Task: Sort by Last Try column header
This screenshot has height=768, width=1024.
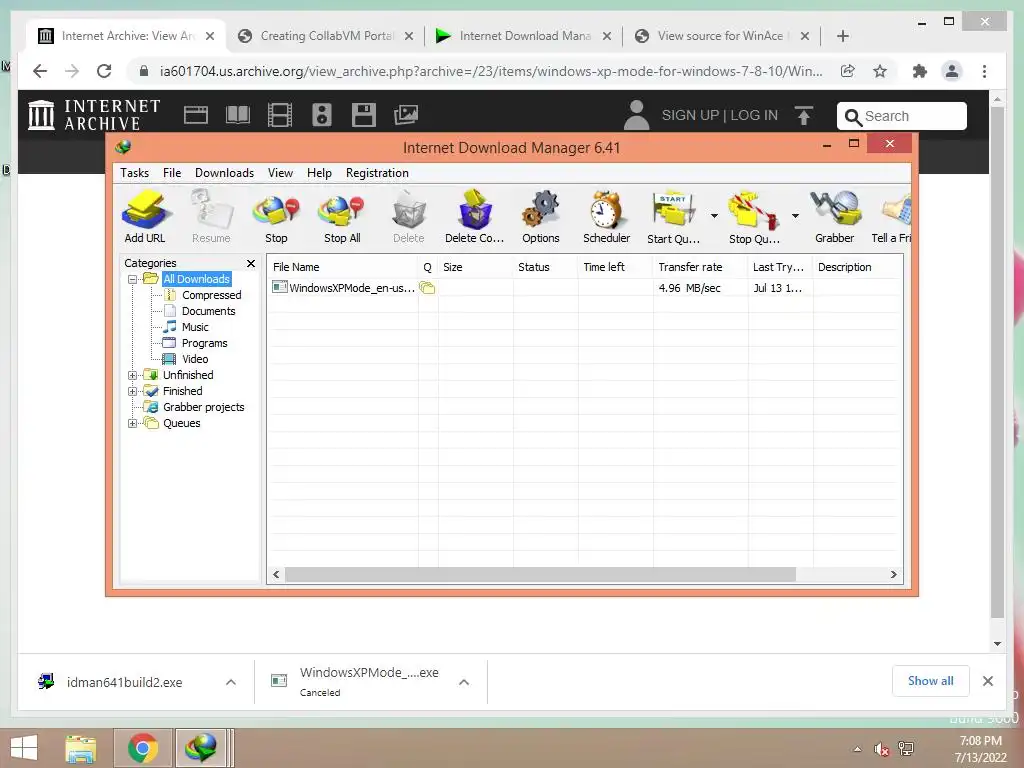Action: (780, 267)
